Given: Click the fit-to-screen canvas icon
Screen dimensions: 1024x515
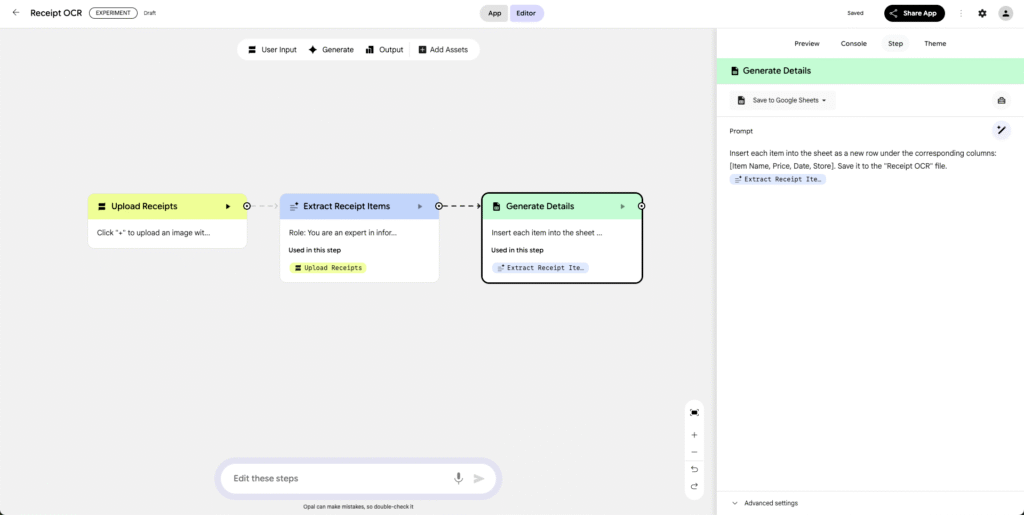Looking at the screenshot, I should point(694,412).
